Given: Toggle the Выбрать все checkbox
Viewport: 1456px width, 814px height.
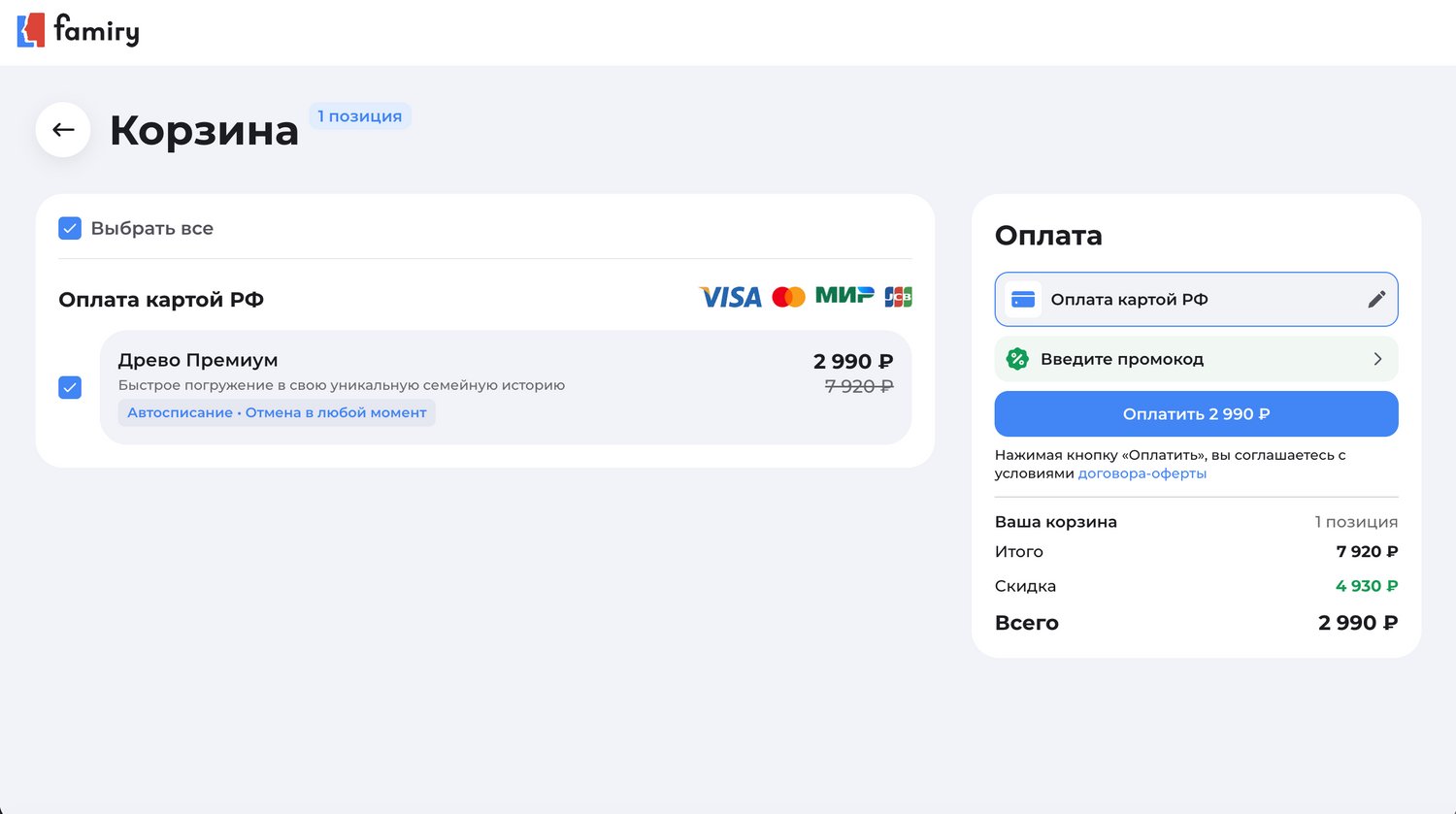Looking at the screenshot, I should click(x=70, y=228).
